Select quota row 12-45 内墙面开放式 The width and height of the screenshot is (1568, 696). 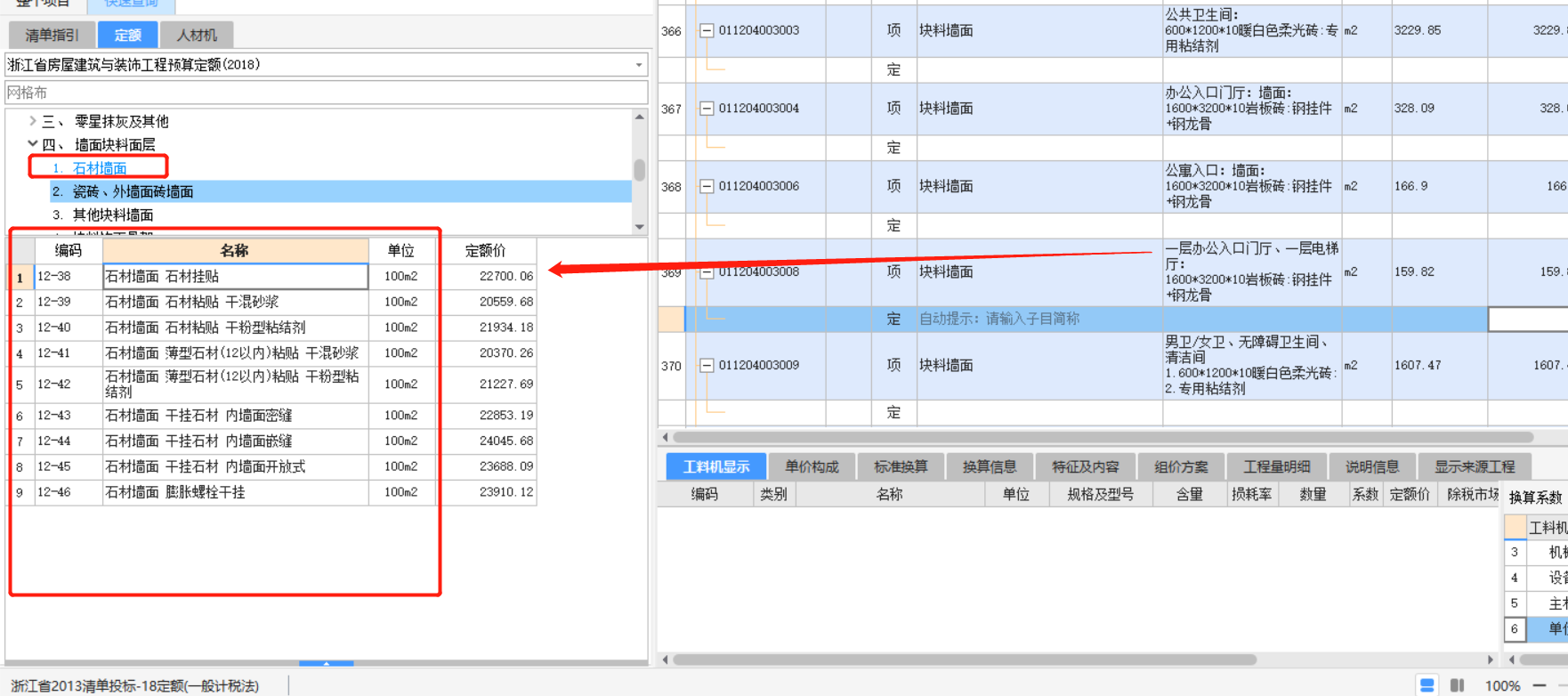[x=236, y=466]
